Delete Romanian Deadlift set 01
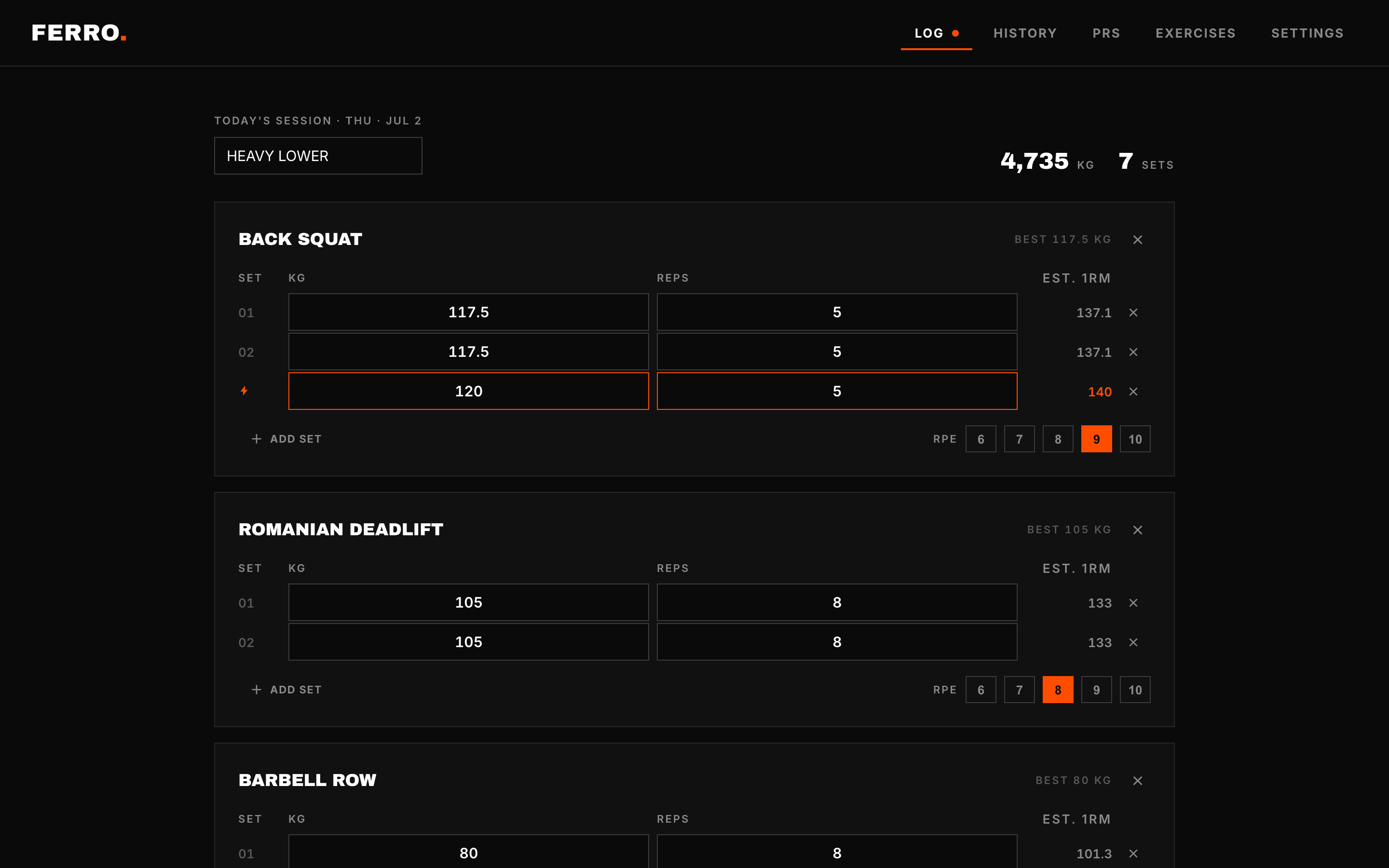1389x868 pixels. coord(1133,603)
